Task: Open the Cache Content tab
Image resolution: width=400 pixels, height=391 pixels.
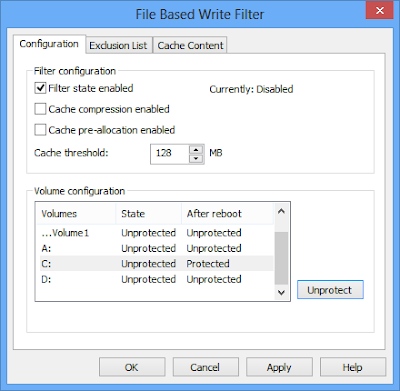Action: (x=190, y=45)
